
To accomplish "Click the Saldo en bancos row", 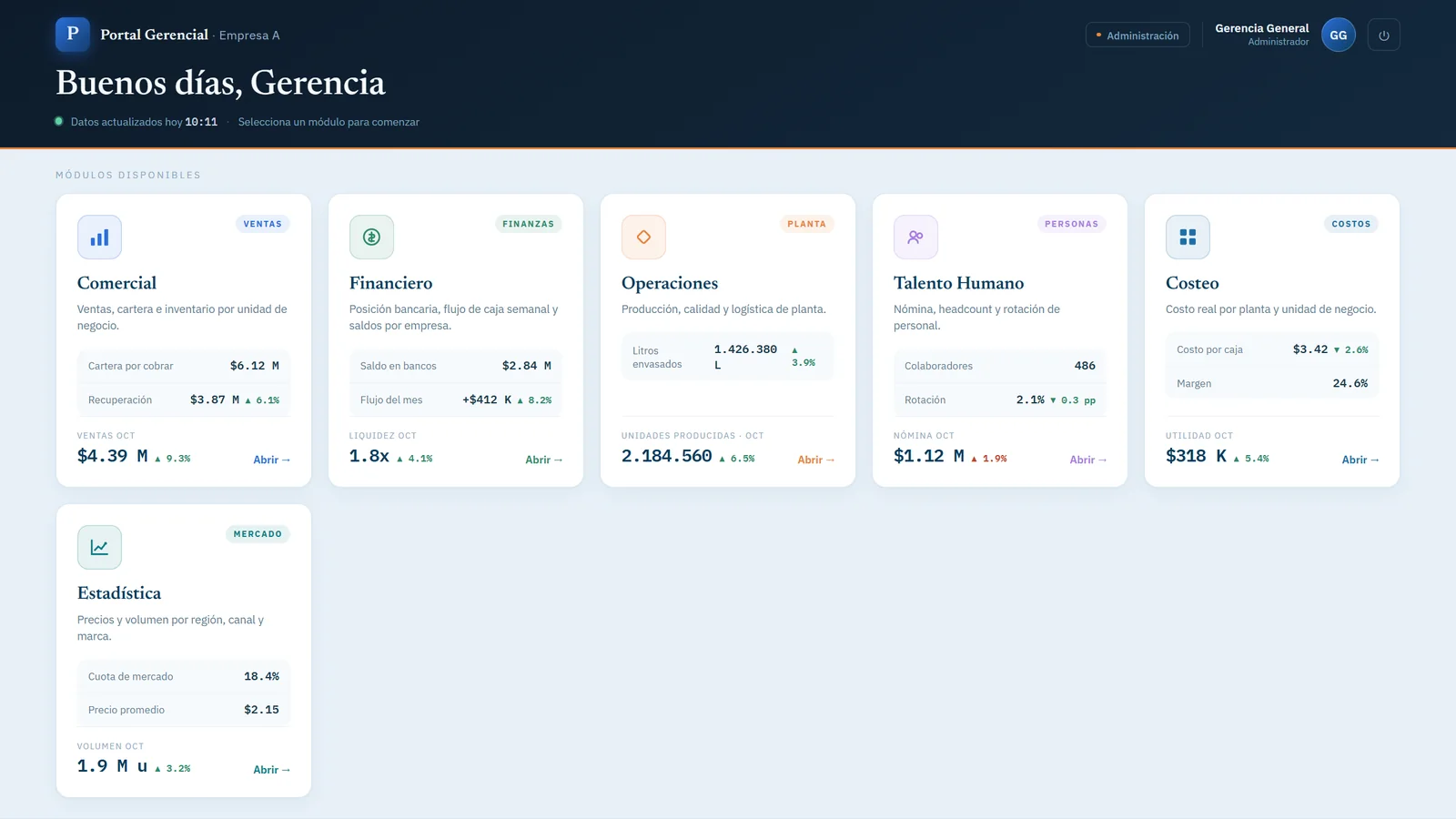I will click(456, 366).
